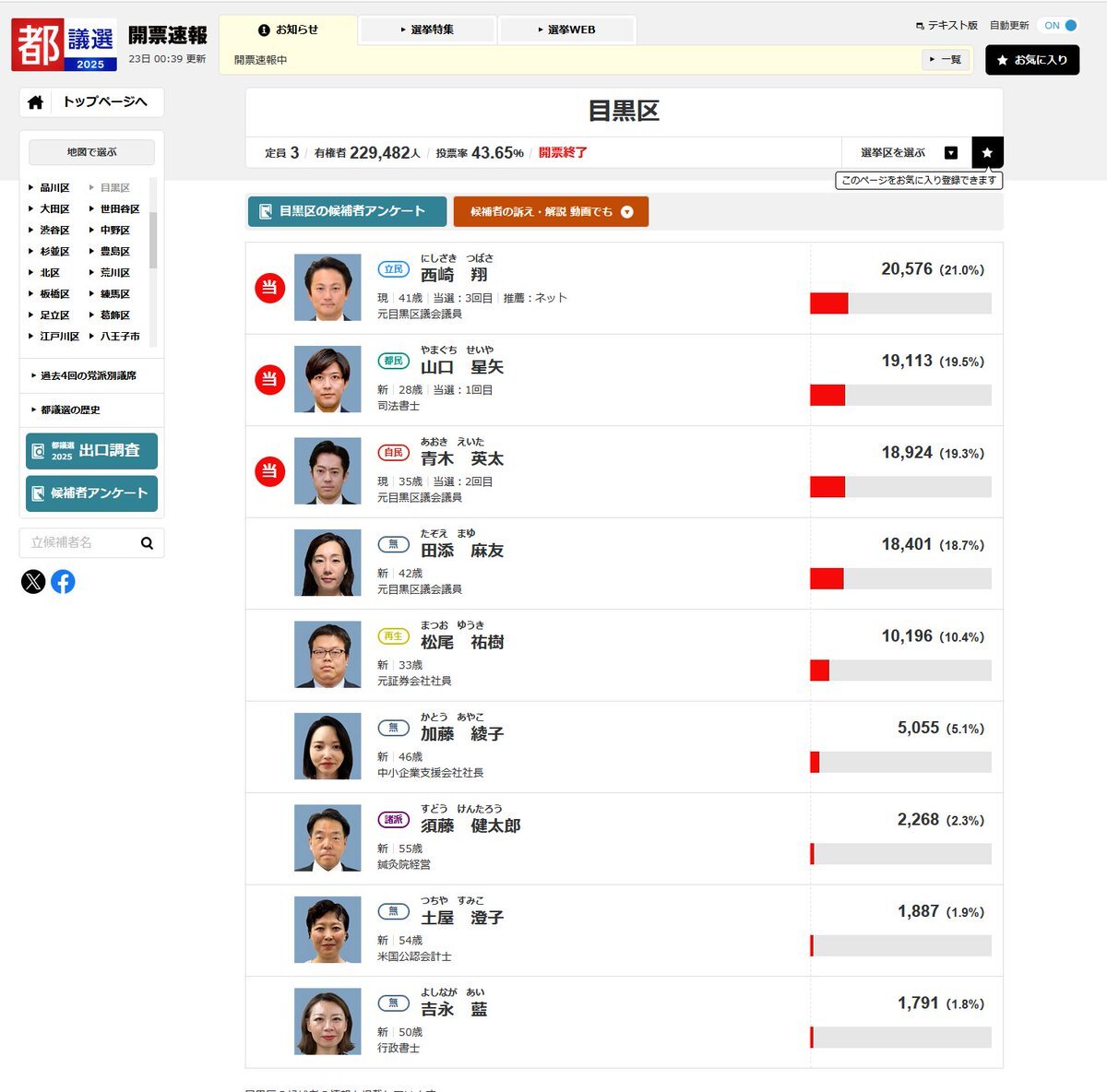The width and height of the screenshot is (1107, 1092).
Task: Click the 諸派 party badge for 須藤 健太郎
Action: (x=394, y=819)
